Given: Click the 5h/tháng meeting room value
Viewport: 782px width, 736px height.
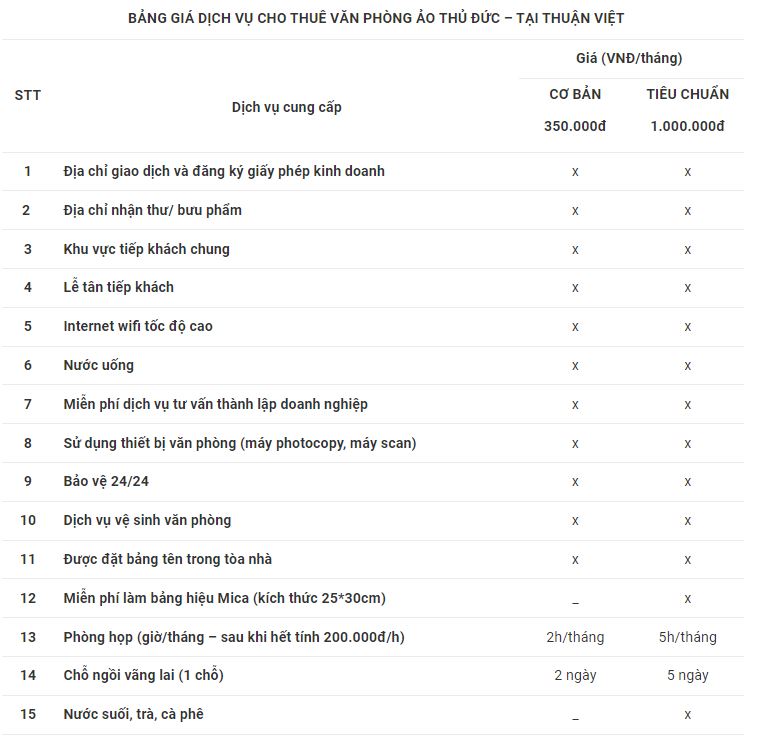Looking at the screenshot, I should click(688, 637).
